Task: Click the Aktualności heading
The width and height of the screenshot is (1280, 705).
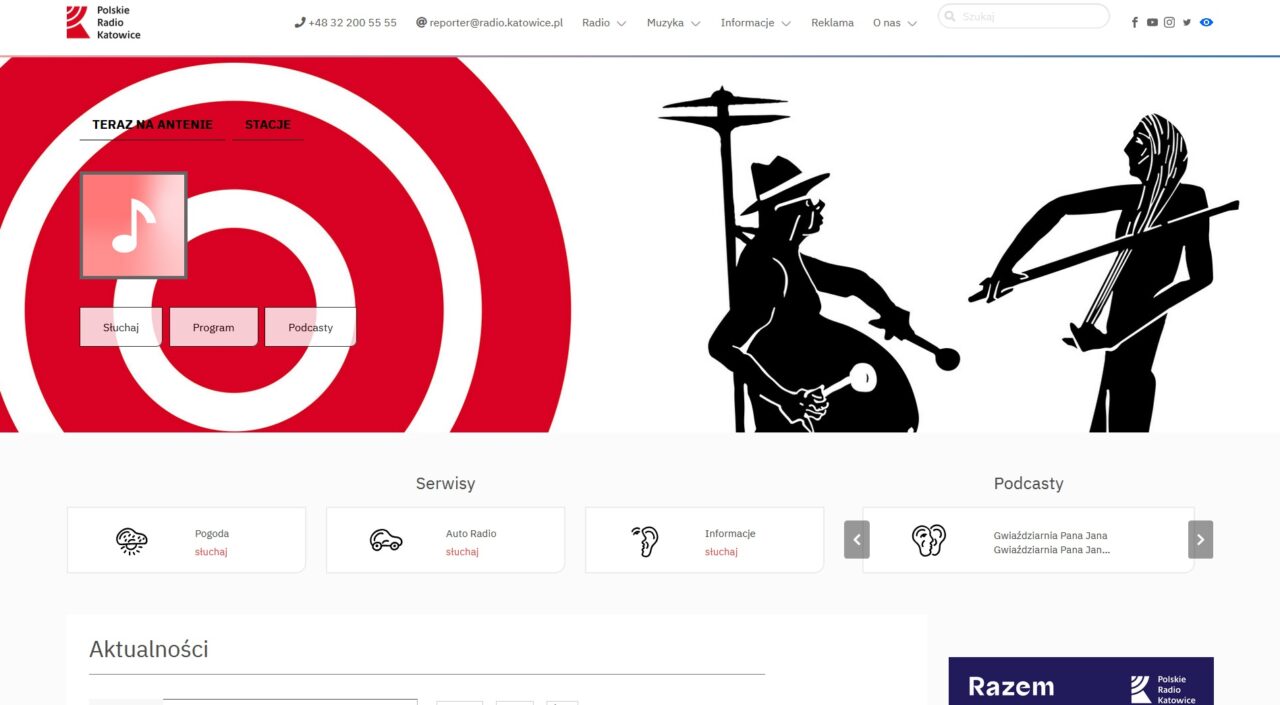Action: 149,649
